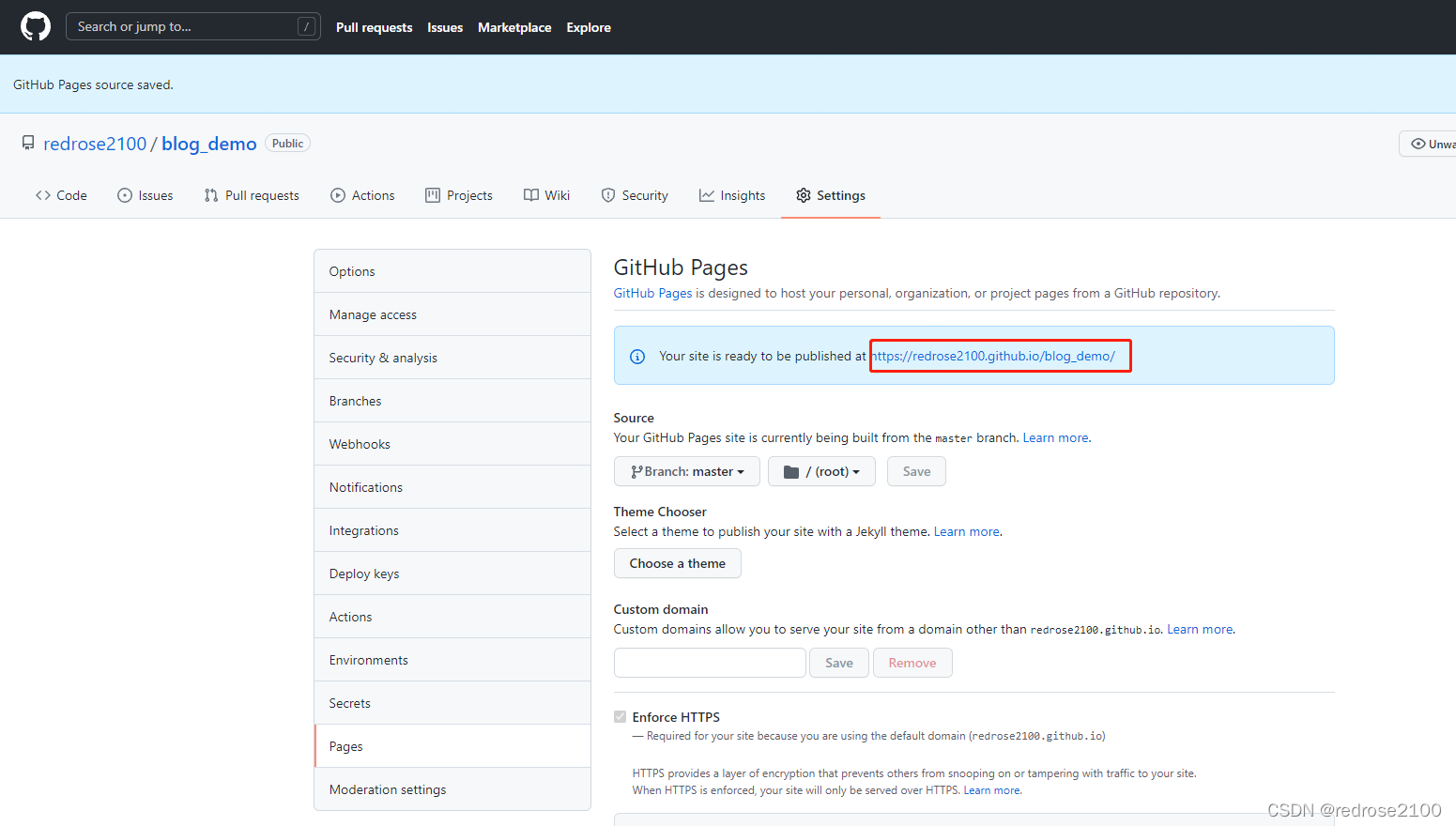Expand the Branch: master dropdown
Screen dimensions: 1456x826
(687, 471)
